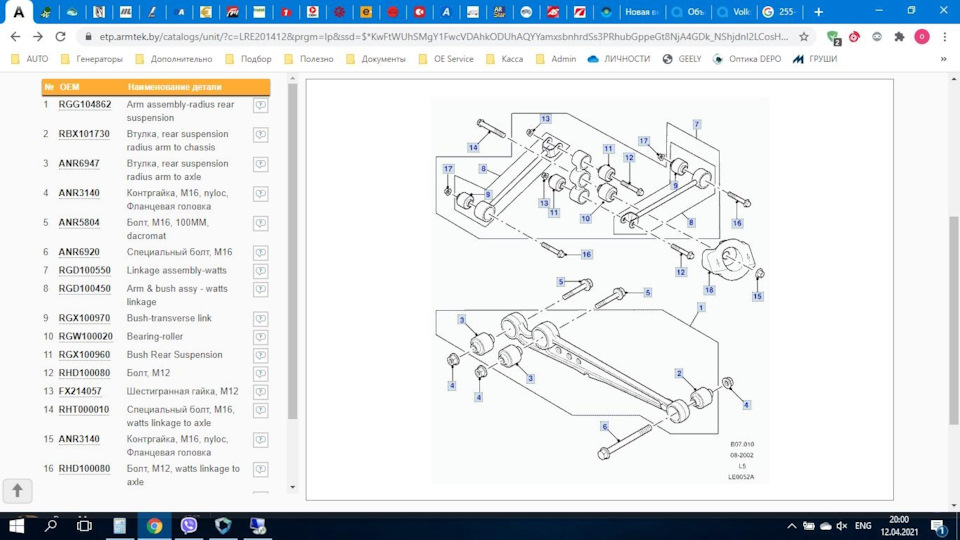Open Windows taskbar search magnifier

[x=50, y=525]
